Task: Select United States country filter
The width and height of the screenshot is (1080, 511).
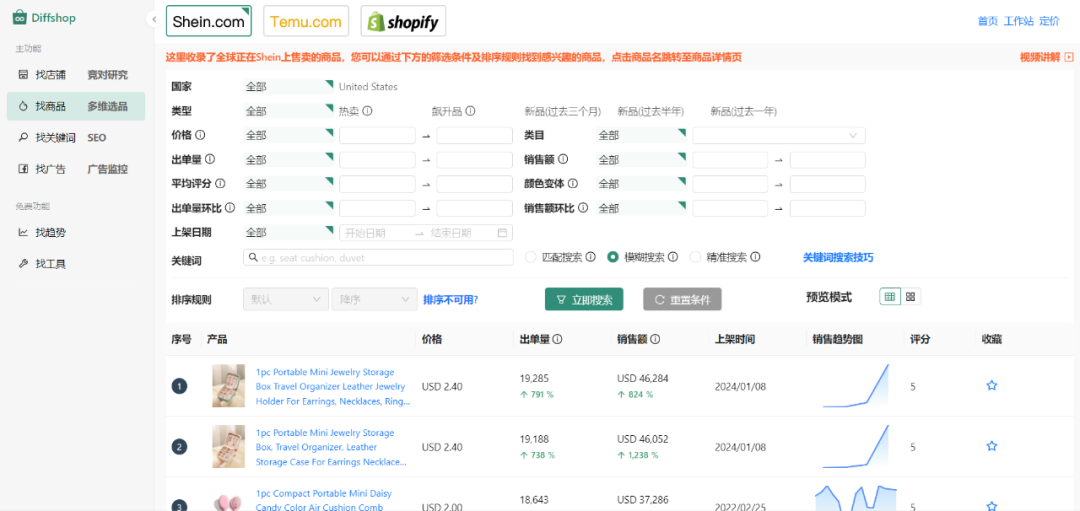Action: click(368, 87)
